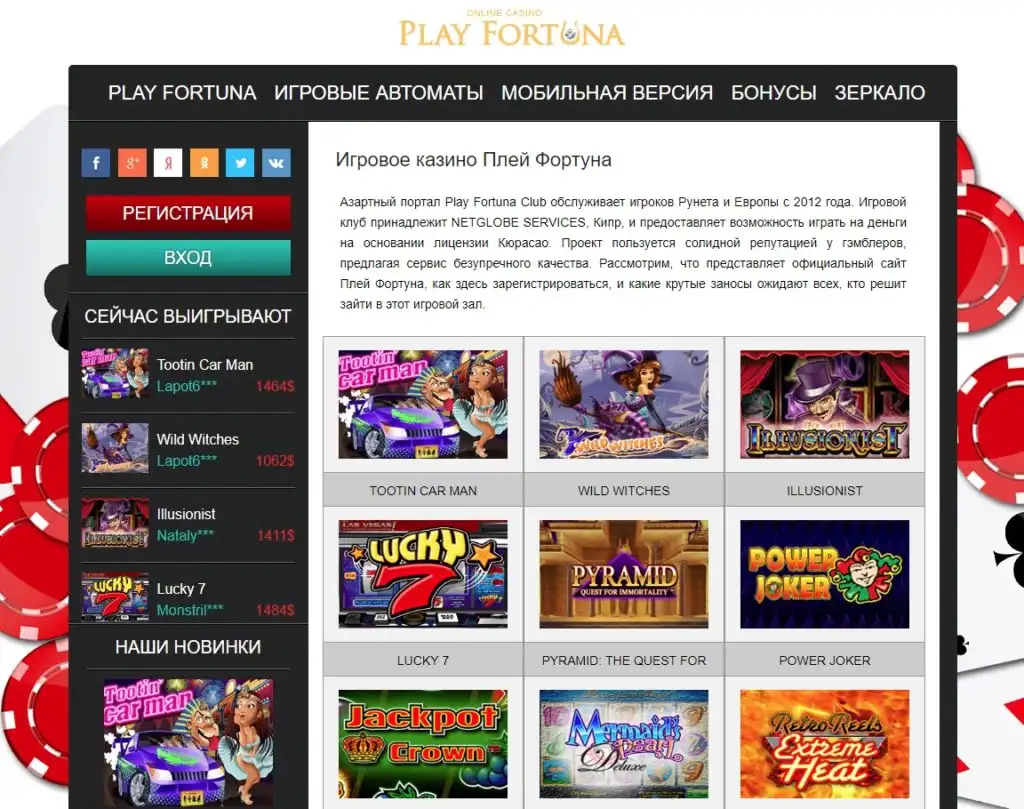
Task: Select the ЗЕРКАЛО menu item
Action: tap(880, 93)
